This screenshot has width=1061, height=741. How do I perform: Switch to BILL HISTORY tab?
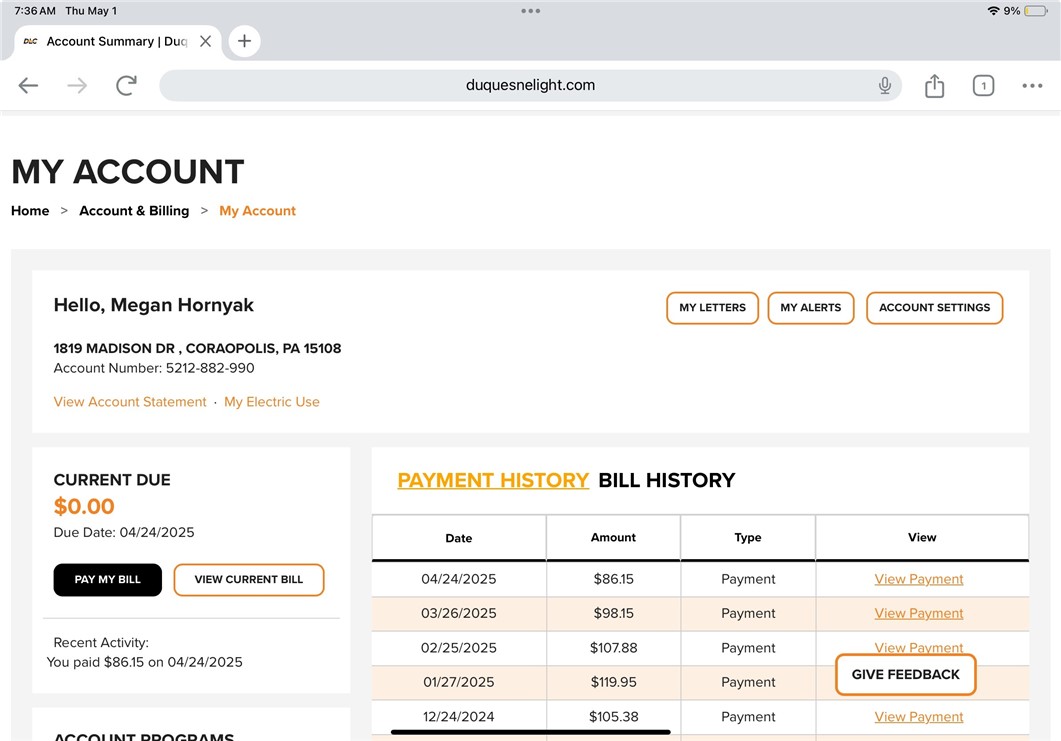pos(667,480)
